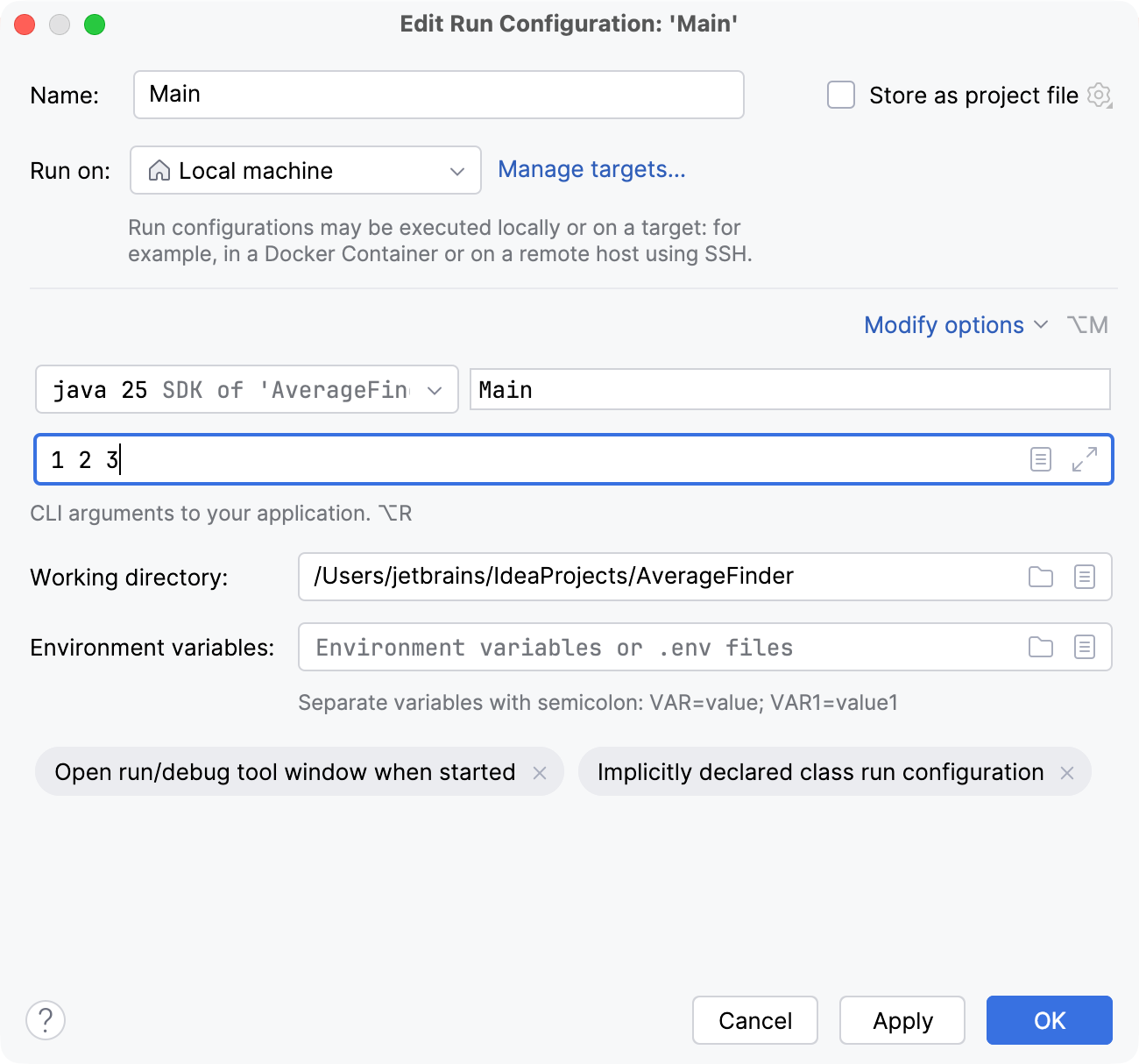Screen dimensions: 1139x1064
Task: Browse for a working directory folder
Action: (x=1040, y=577)
